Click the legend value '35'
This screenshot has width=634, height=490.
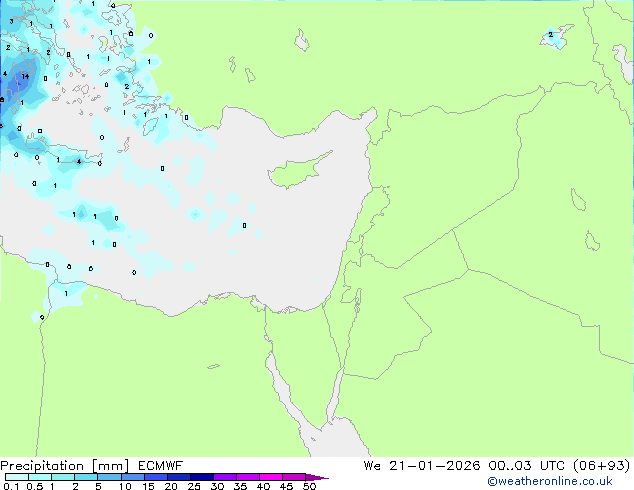coord(240,486)
